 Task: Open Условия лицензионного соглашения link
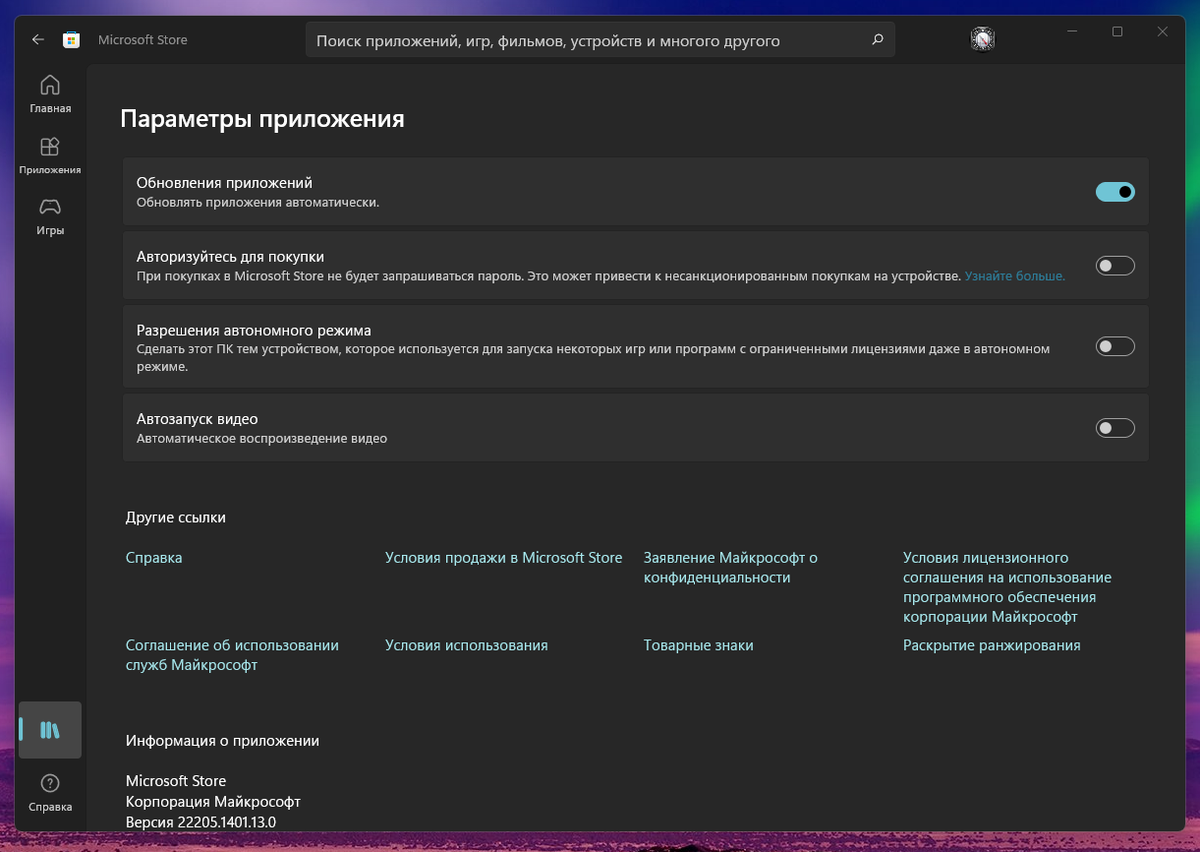(1007, 587)
